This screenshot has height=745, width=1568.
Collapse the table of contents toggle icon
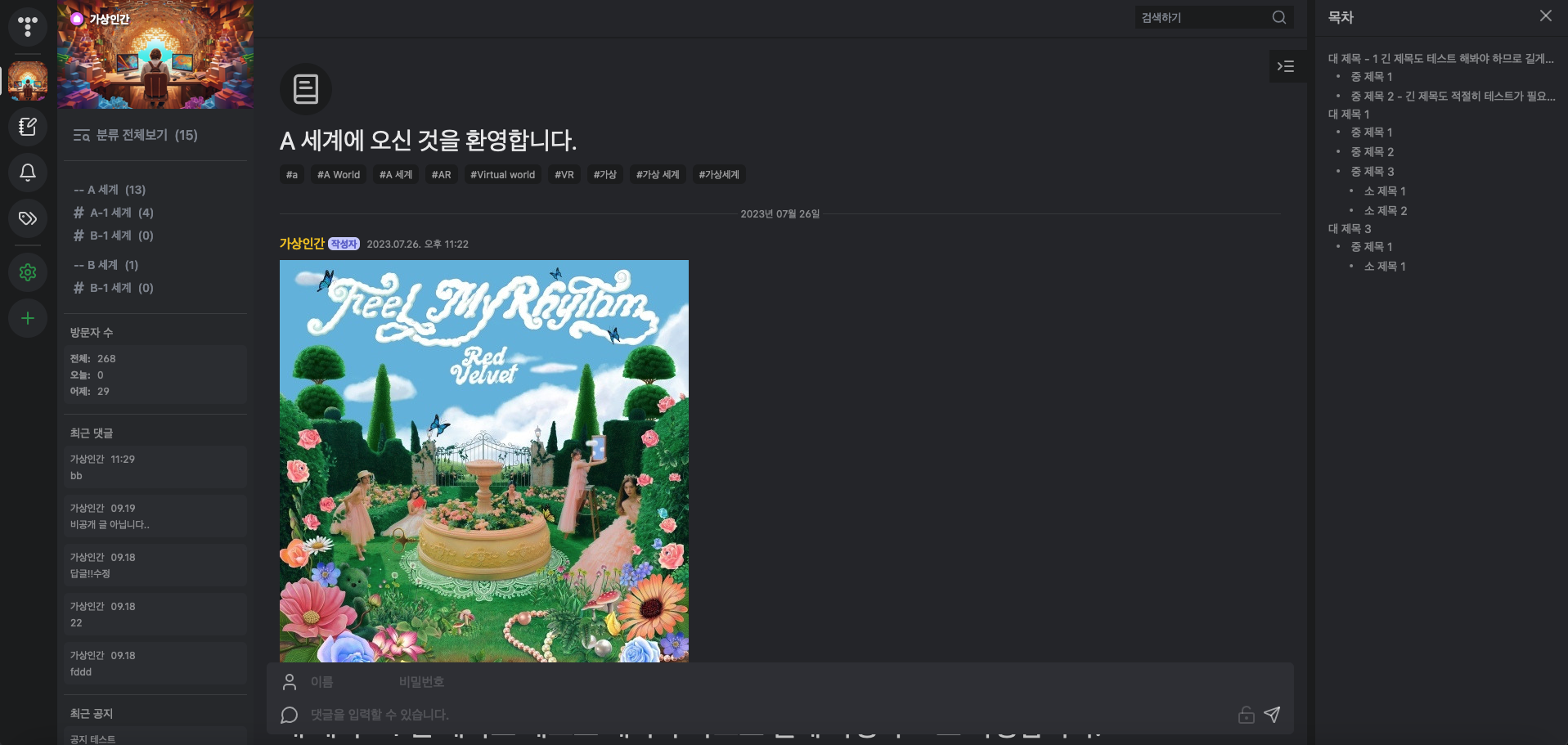coord(1286,66)
